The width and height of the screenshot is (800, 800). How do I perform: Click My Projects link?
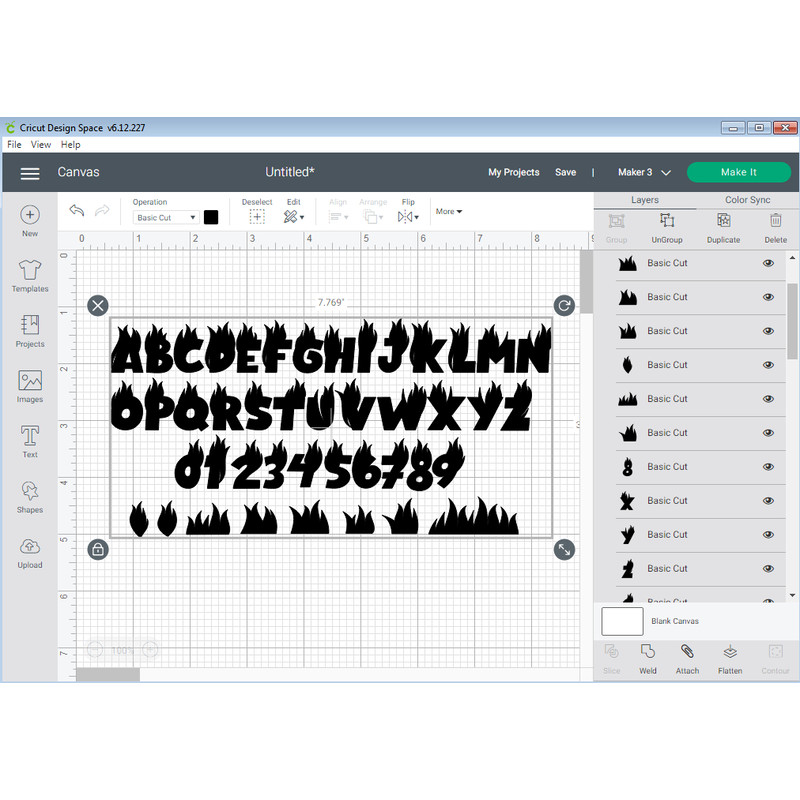point(513,172)
